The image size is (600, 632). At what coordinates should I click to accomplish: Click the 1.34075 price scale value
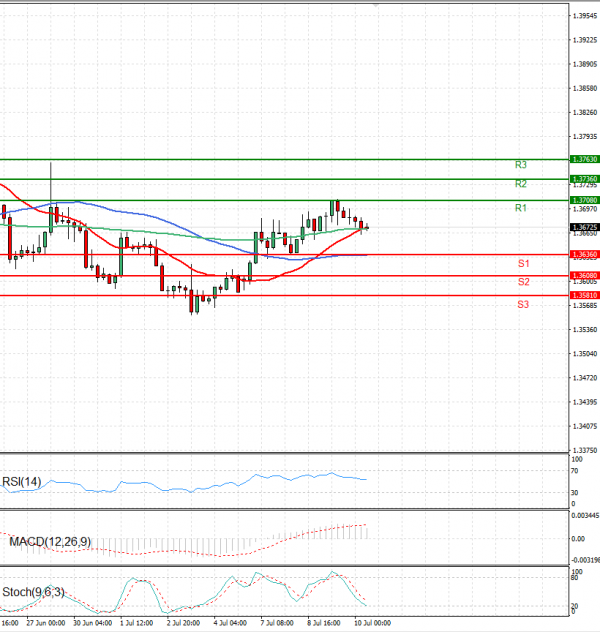(585, 426)
